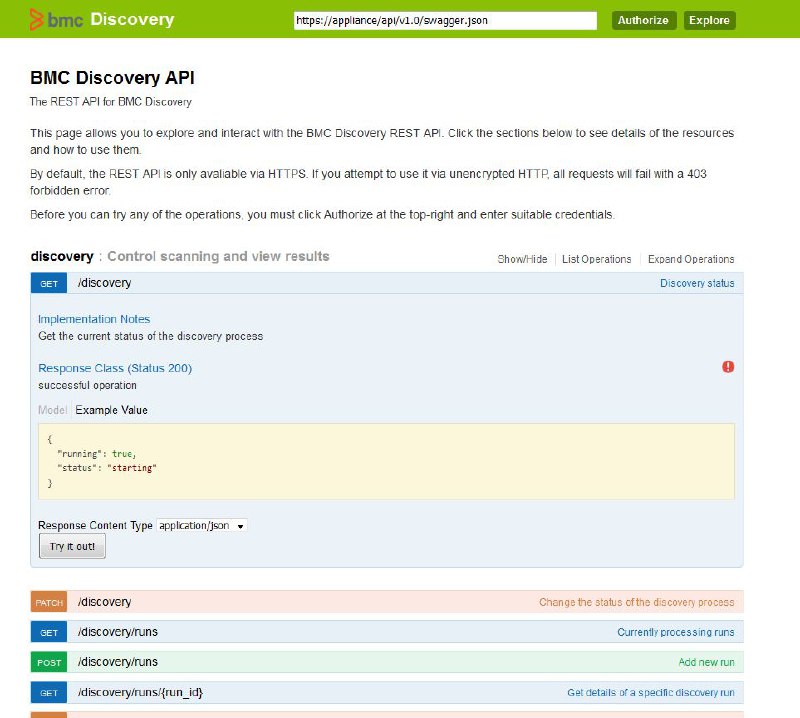Click the BMC Discovery API title
This screenshot has height=718, width=800.
[x=112, y=78]
